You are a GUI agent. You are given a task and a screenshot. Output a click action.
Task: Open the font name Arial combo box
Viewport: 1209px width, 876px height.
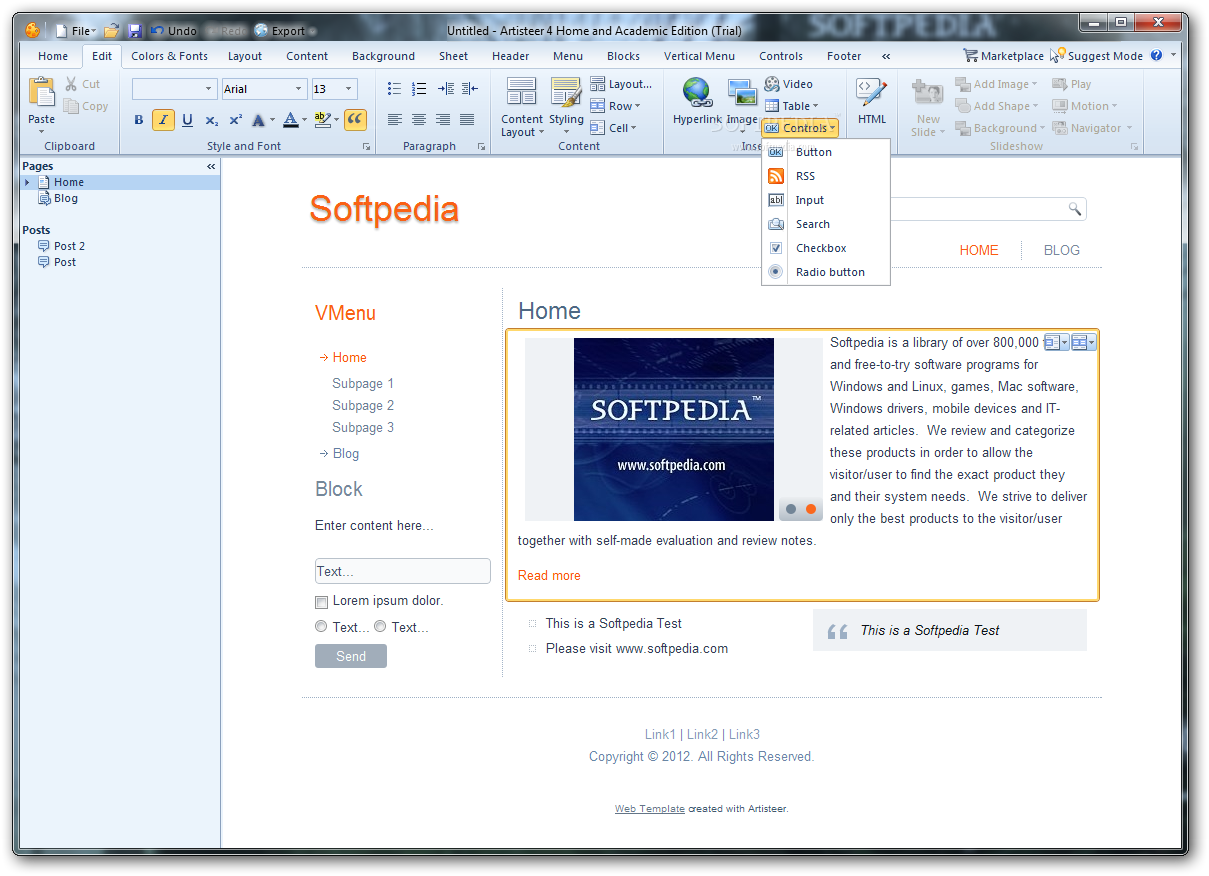264,89
